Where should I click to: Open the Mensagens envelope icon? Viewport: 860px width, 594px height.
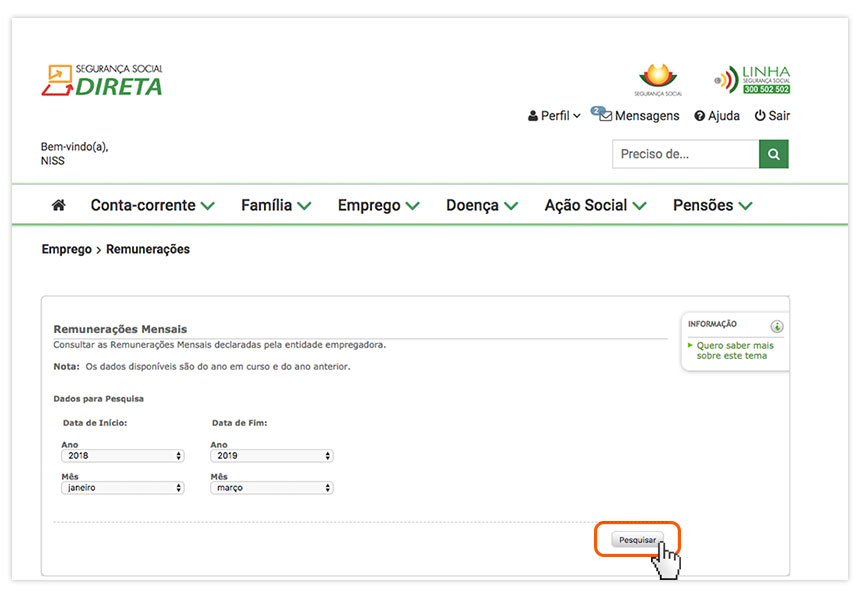point(605,116)
